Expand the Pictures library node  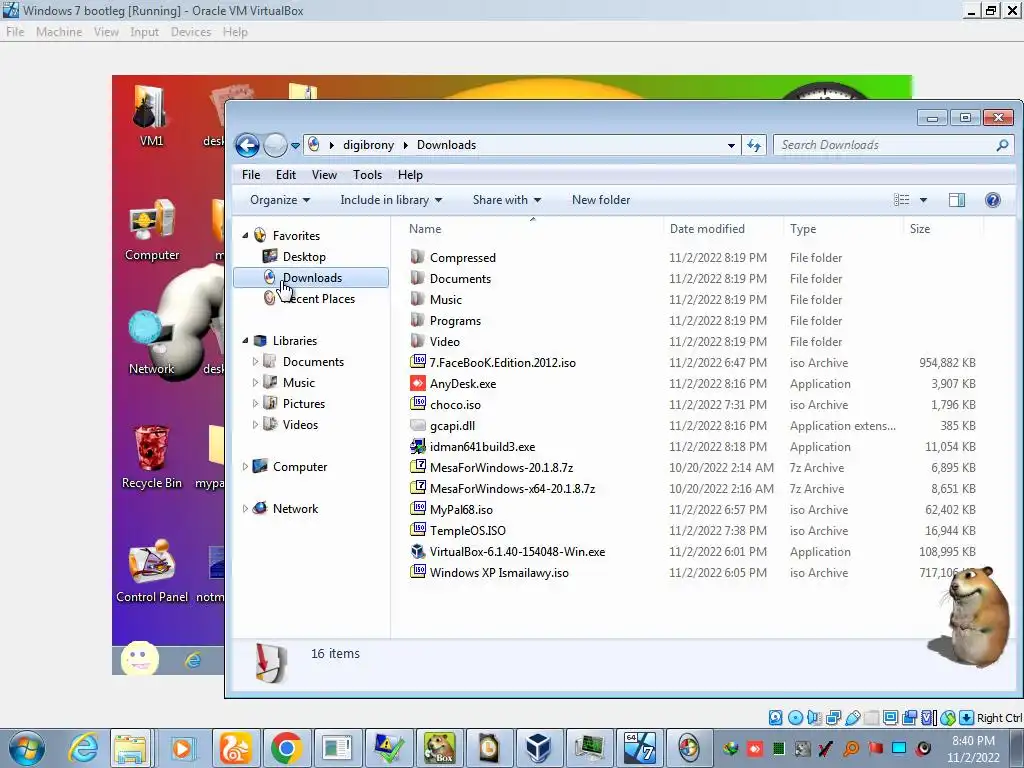point(255,404)
